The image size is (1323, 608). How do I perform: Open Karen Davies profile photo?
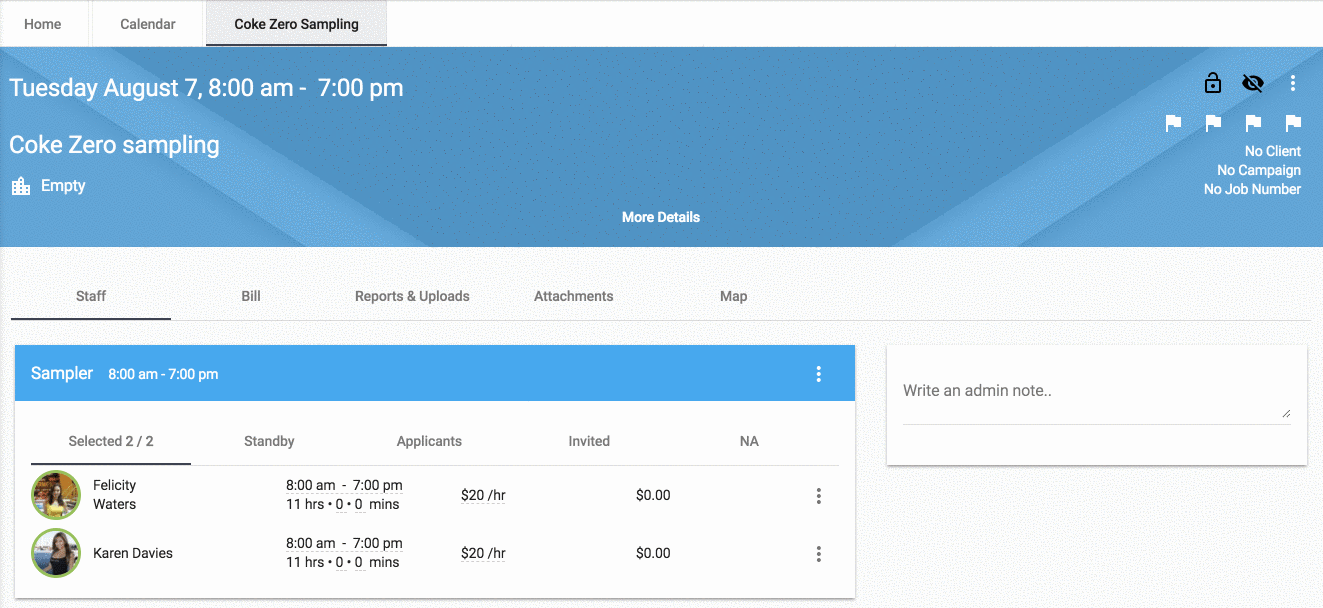click(56, 553)
